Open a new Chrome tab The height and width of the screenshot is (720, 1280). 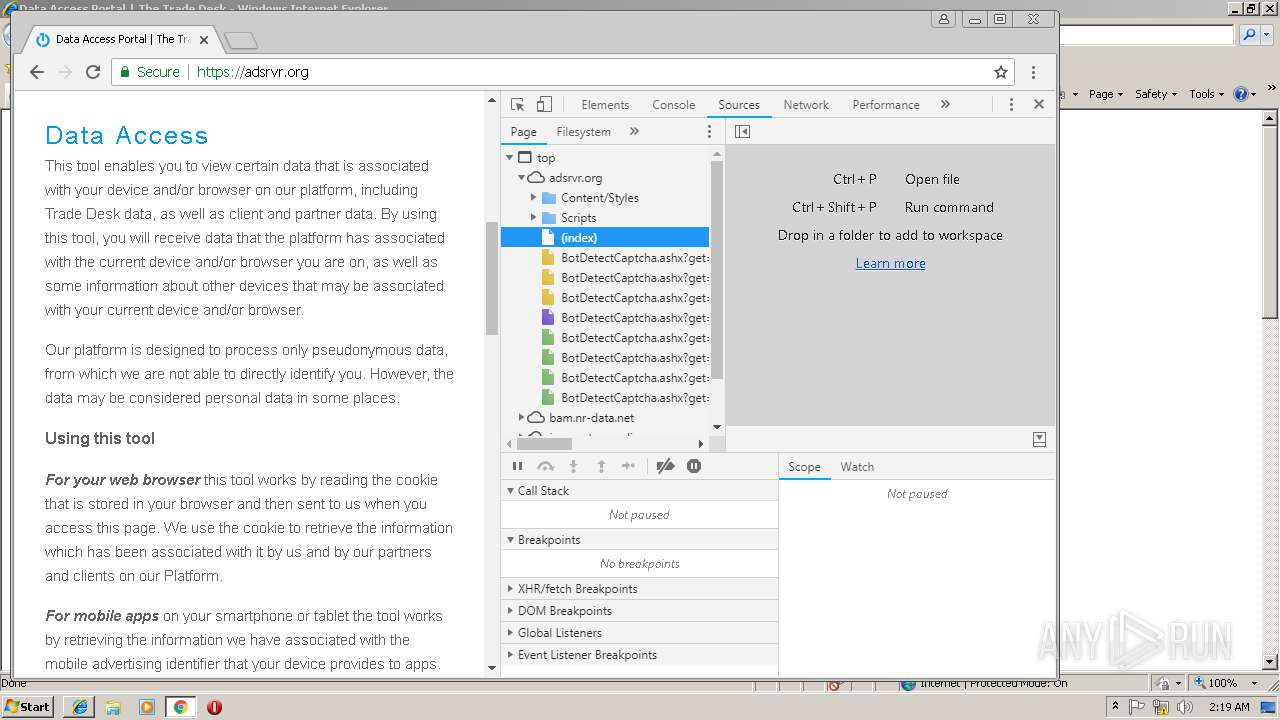pyautogui.click(x=241, y=40)
